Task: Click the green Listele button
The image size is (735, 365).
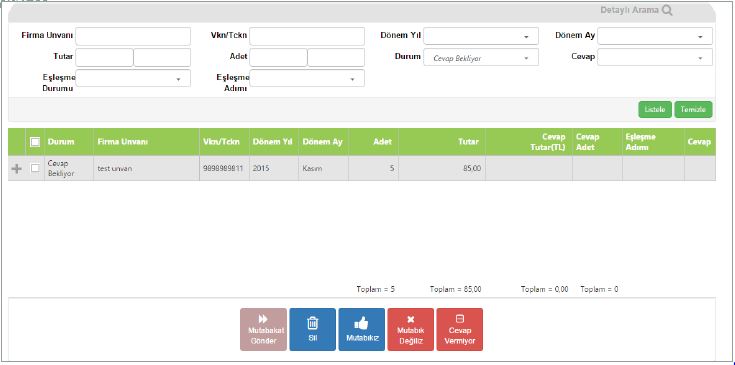Action: coord(655,110)
